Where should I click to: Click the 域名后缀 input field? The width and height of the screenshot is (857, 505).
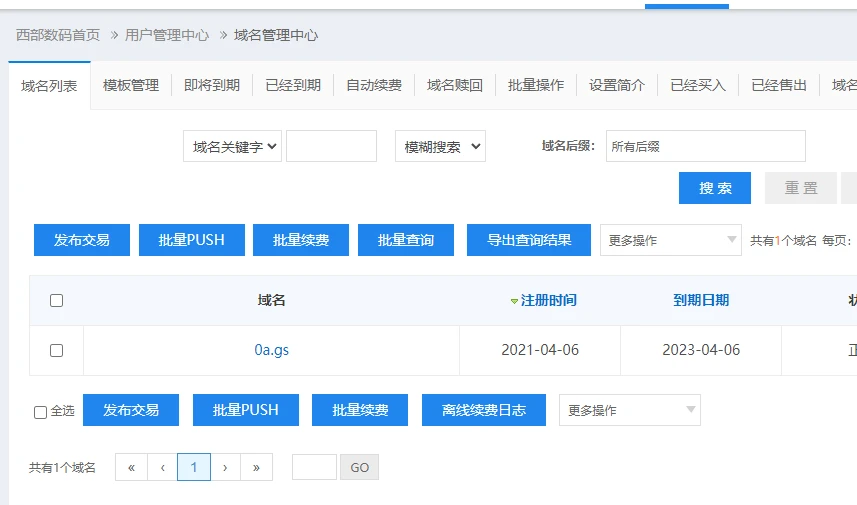pyautogui.click(x=705, y=146)
